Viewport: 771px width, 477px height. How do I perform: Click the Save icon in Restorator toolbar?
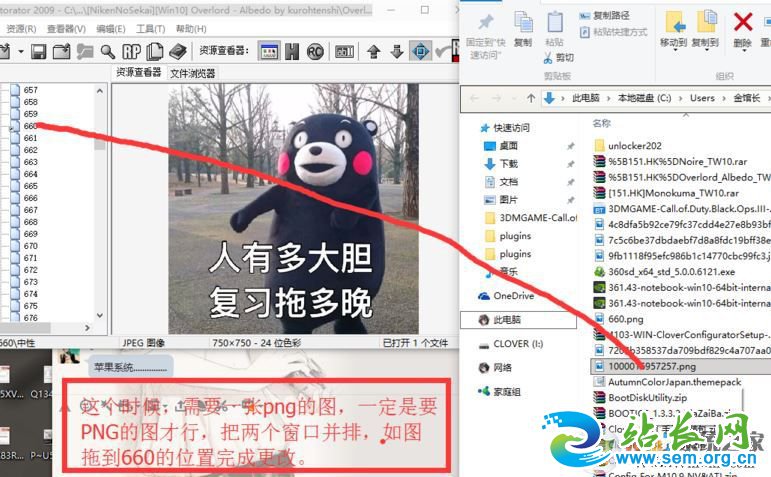point(38,51)
